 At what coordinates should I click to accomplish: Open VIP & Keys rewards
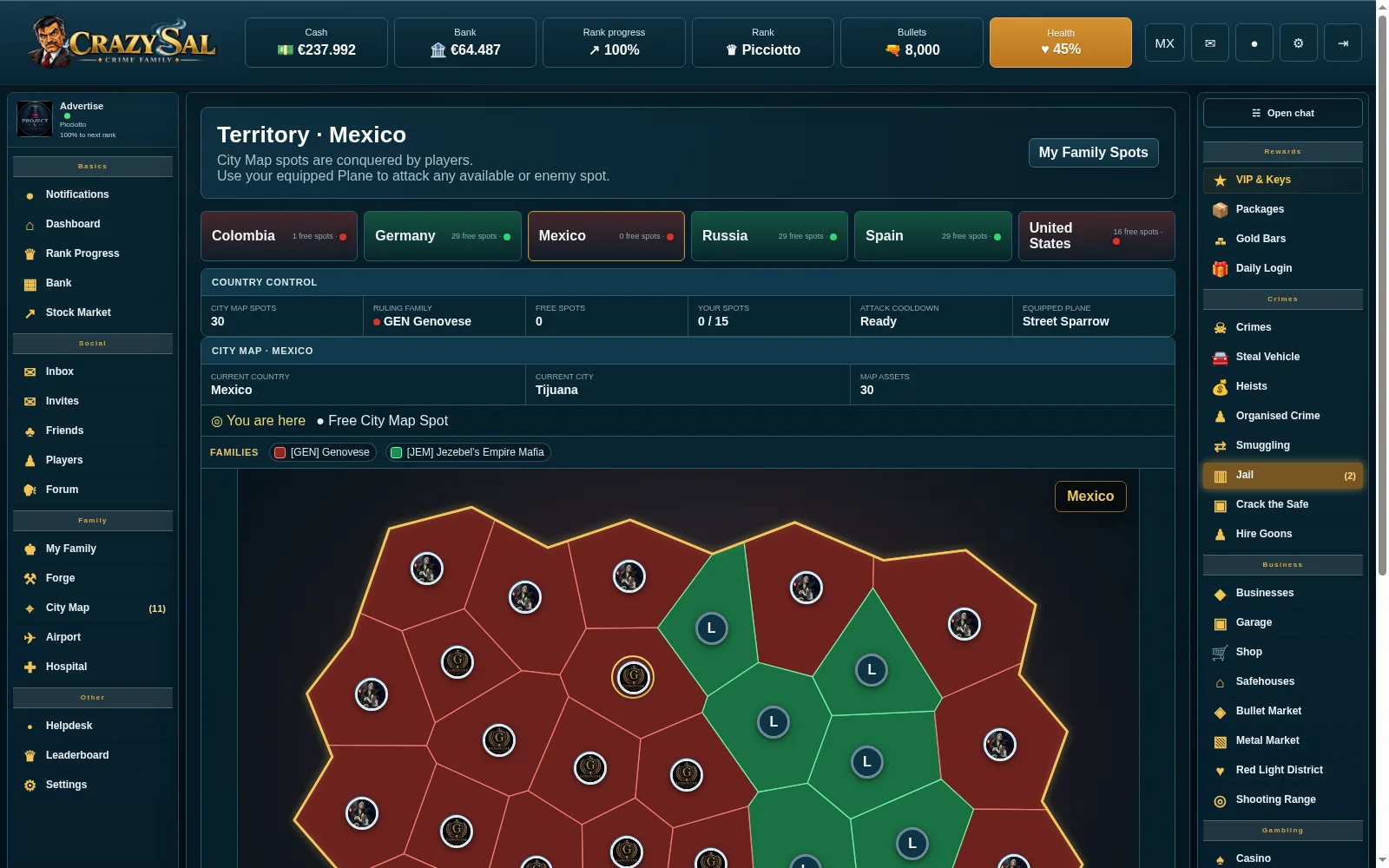pos(1282,180)
